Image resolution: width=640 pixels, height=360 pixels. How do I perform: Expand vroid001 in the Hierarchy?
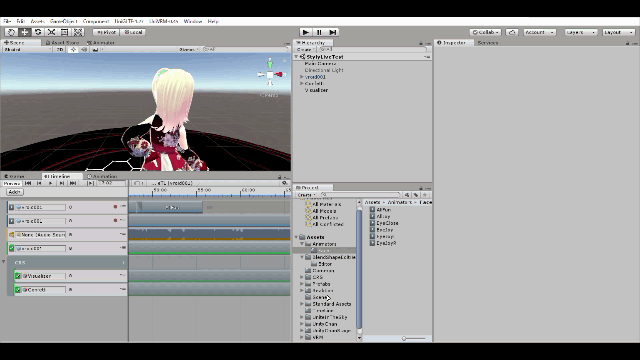[302, 77]
